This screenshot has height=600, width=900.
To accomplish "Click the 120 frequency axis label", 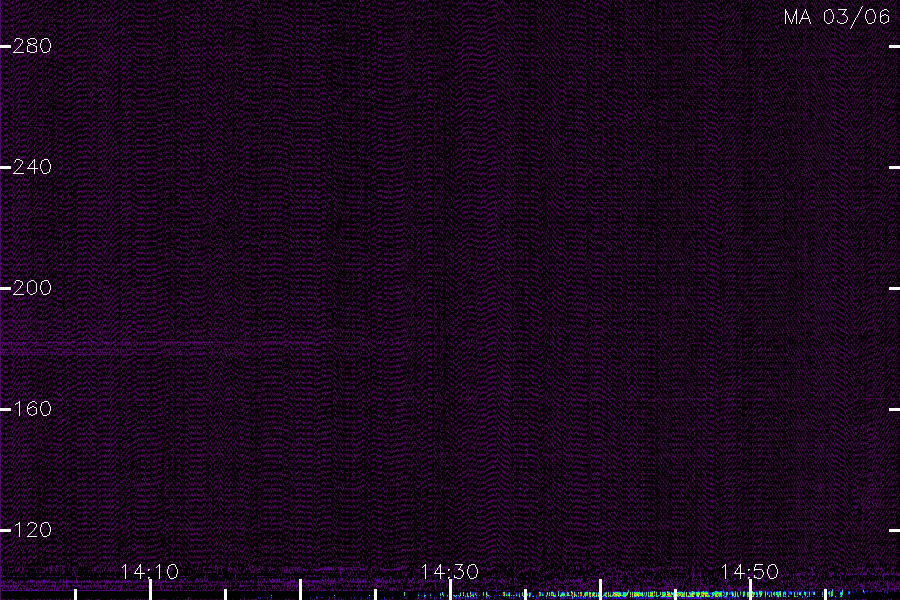I will pyautogui.click(x=32, y=529).
